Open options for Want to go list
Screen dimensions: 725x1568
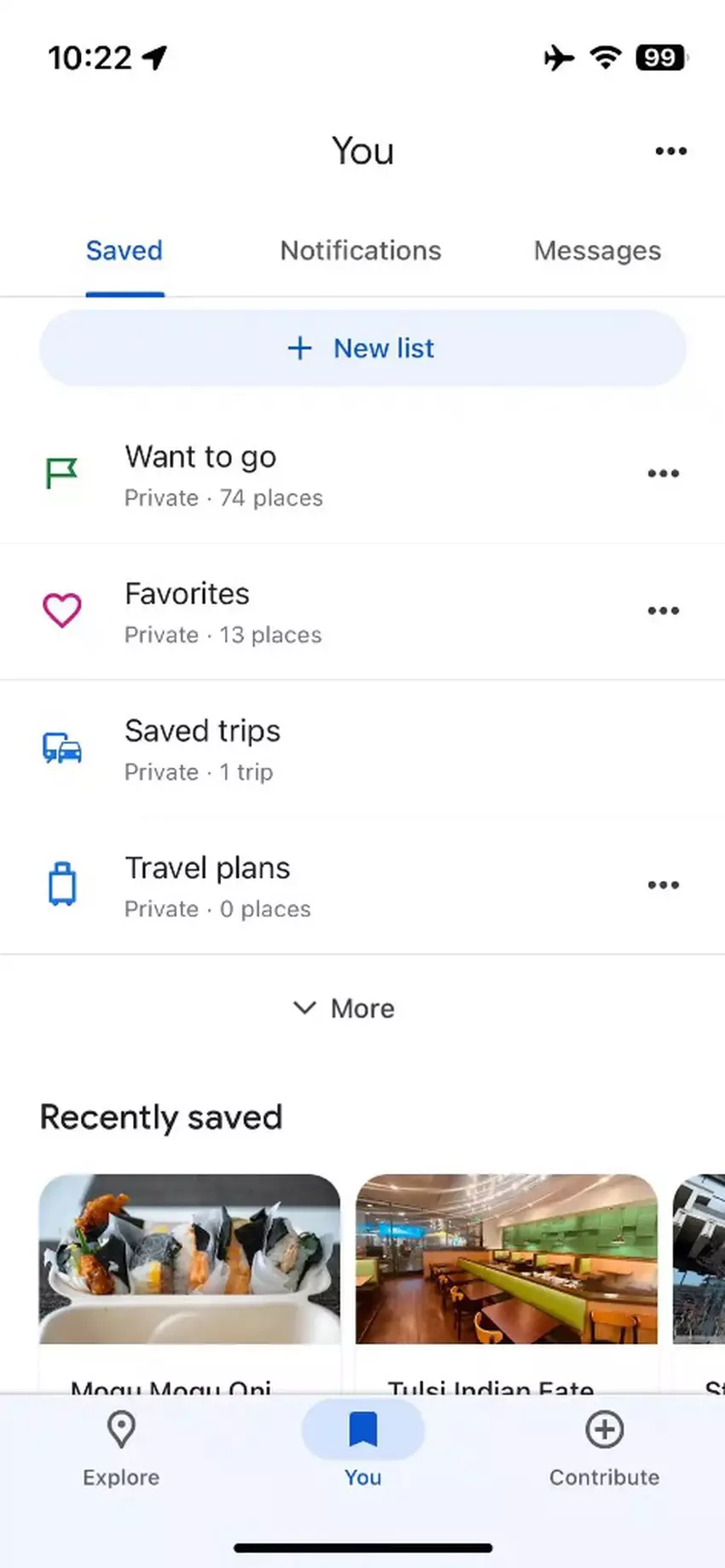point(663,473)
